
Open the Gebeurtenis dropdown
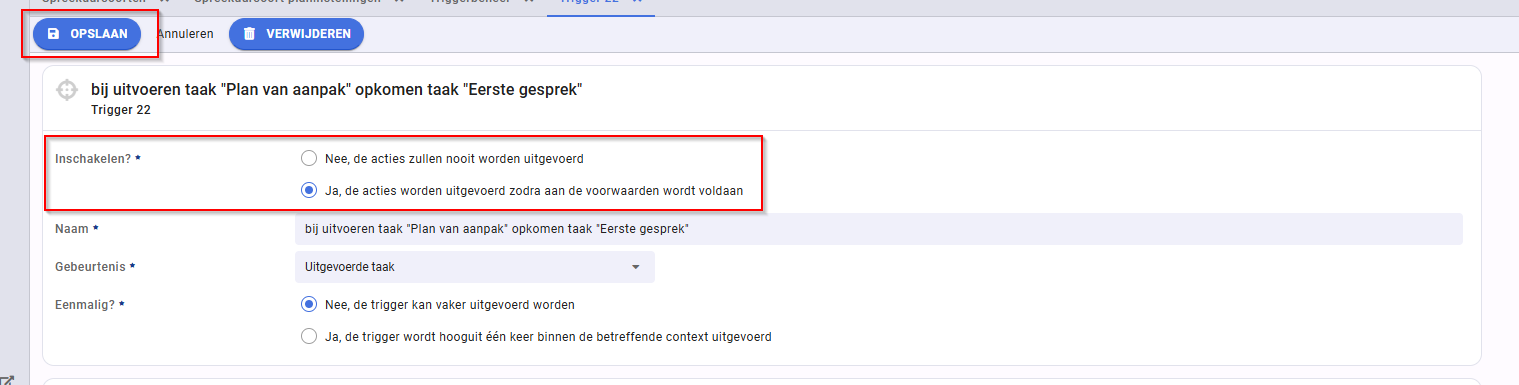point(469,267)
